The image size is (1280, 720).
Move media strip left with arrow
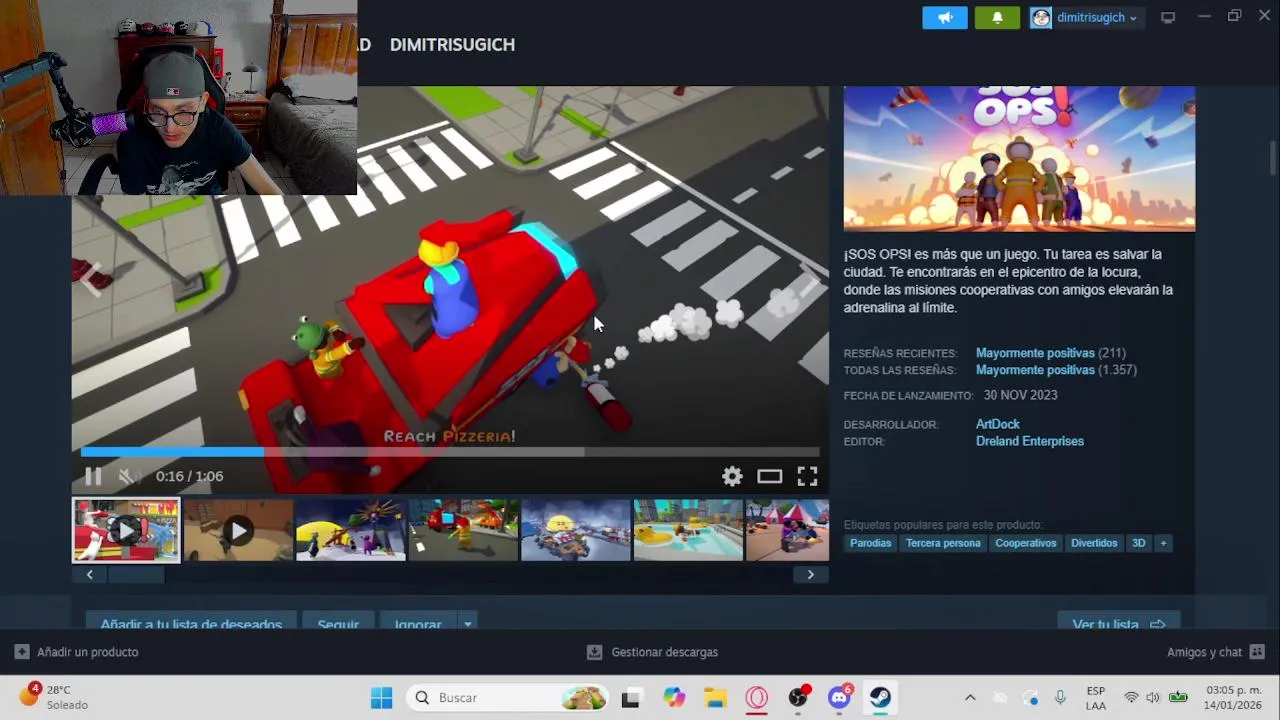coord(89,575)
